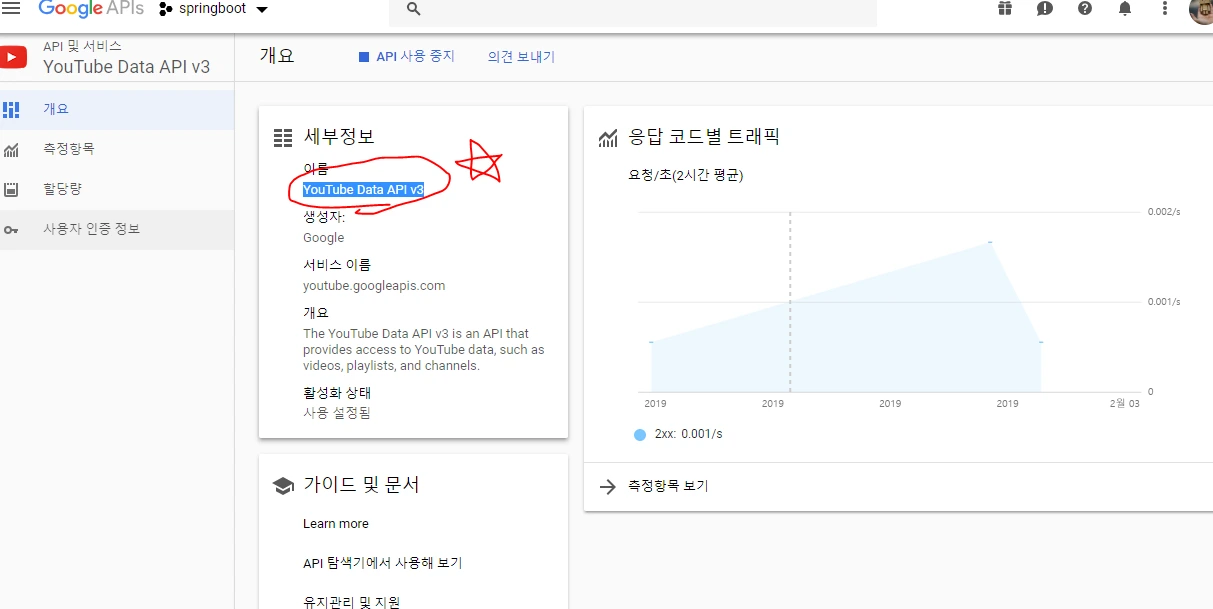Open the gift free trial icon

pos(1005,8)
